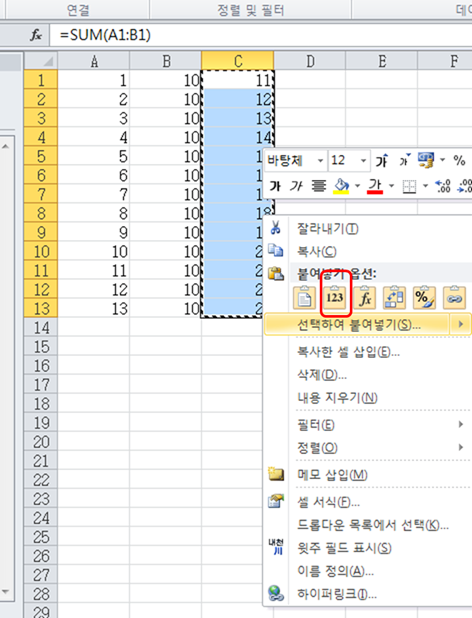Image resolution: width=472 pixels, height=618 pixels.
Task: Choose the Paste Link chain icon
Action: [454, 298]
